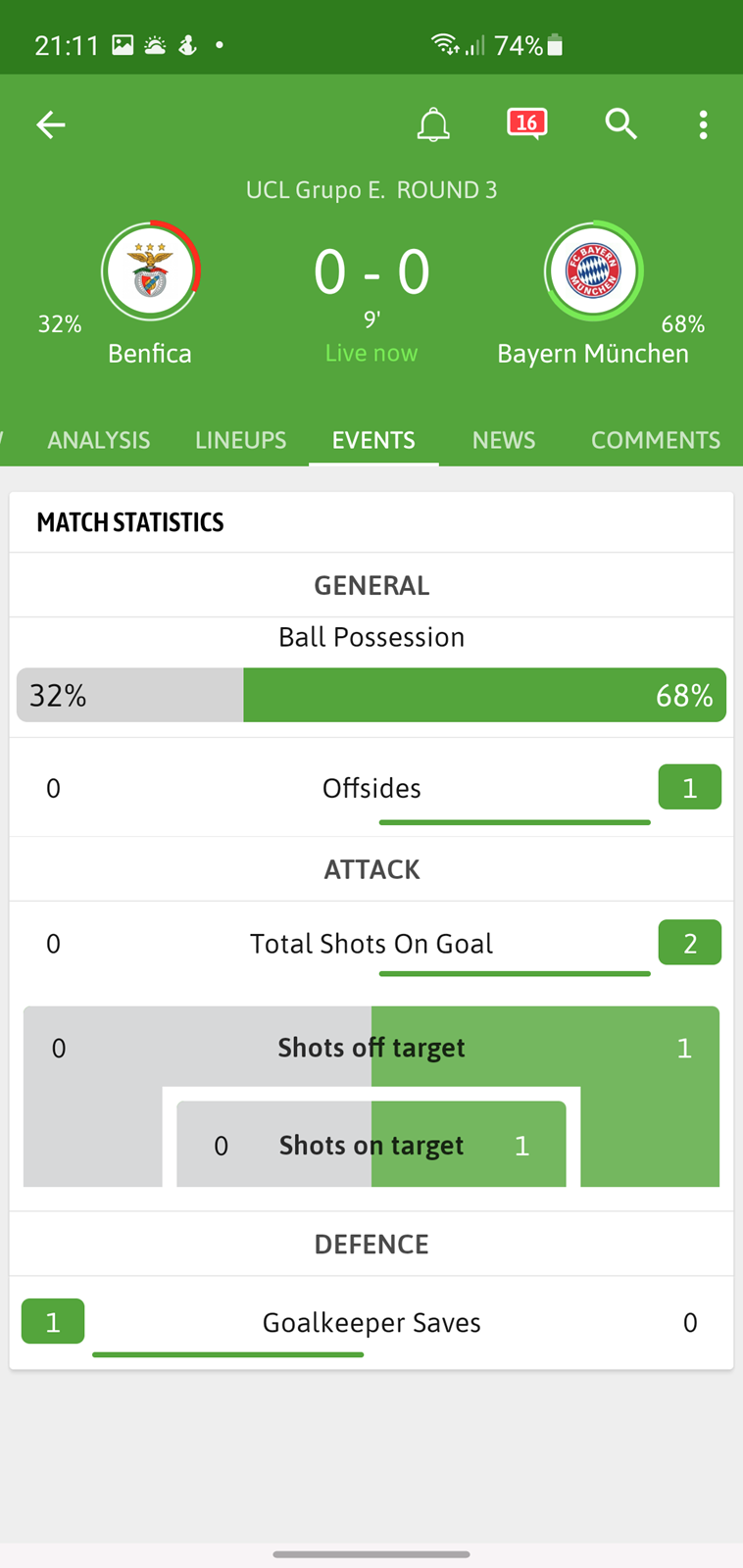Tap the Bayern München team name
Screen dimensions: 743x1568
tap(593, 353)
